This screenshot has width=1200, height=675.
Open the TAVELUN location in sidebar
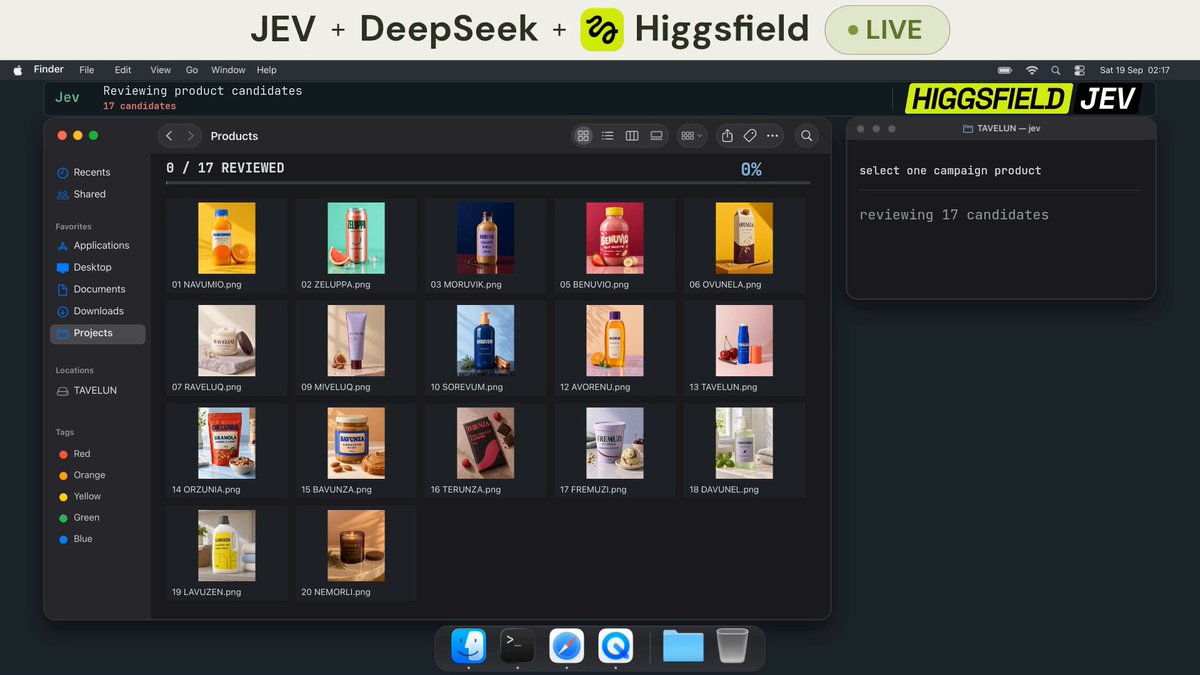[97, 390]
